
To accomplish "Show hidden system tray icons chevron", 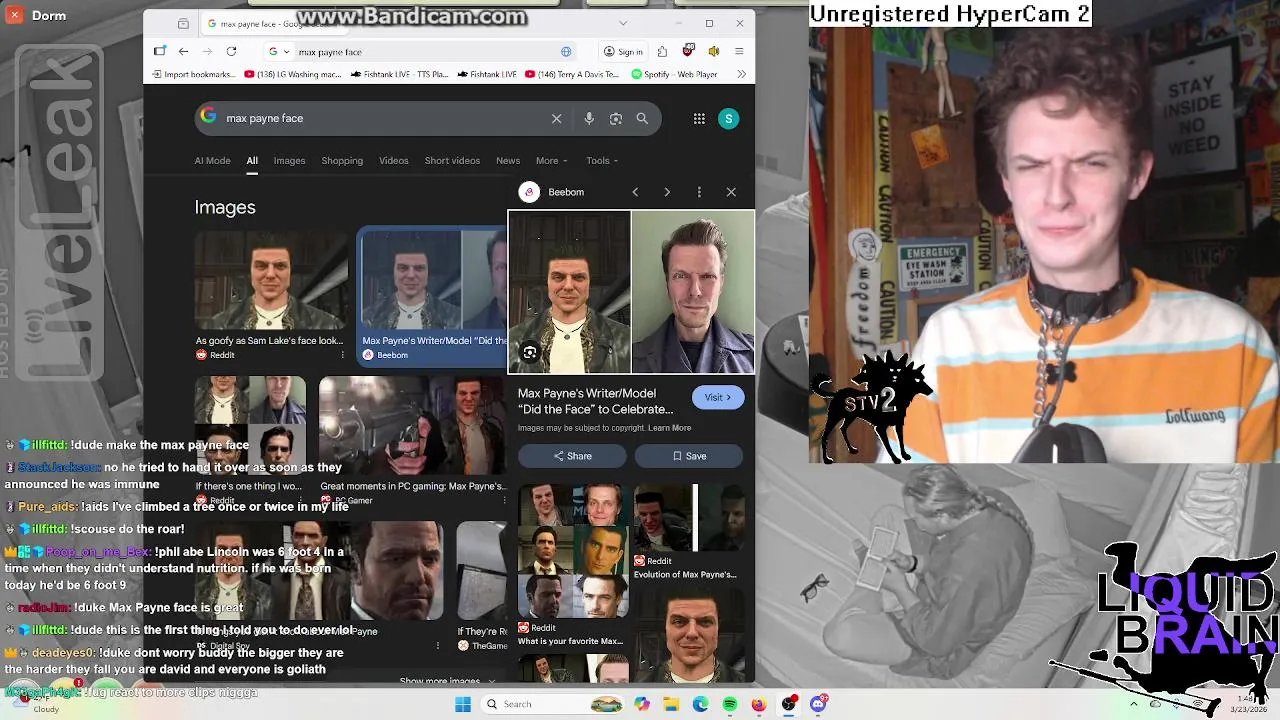I will [1133, 704].
